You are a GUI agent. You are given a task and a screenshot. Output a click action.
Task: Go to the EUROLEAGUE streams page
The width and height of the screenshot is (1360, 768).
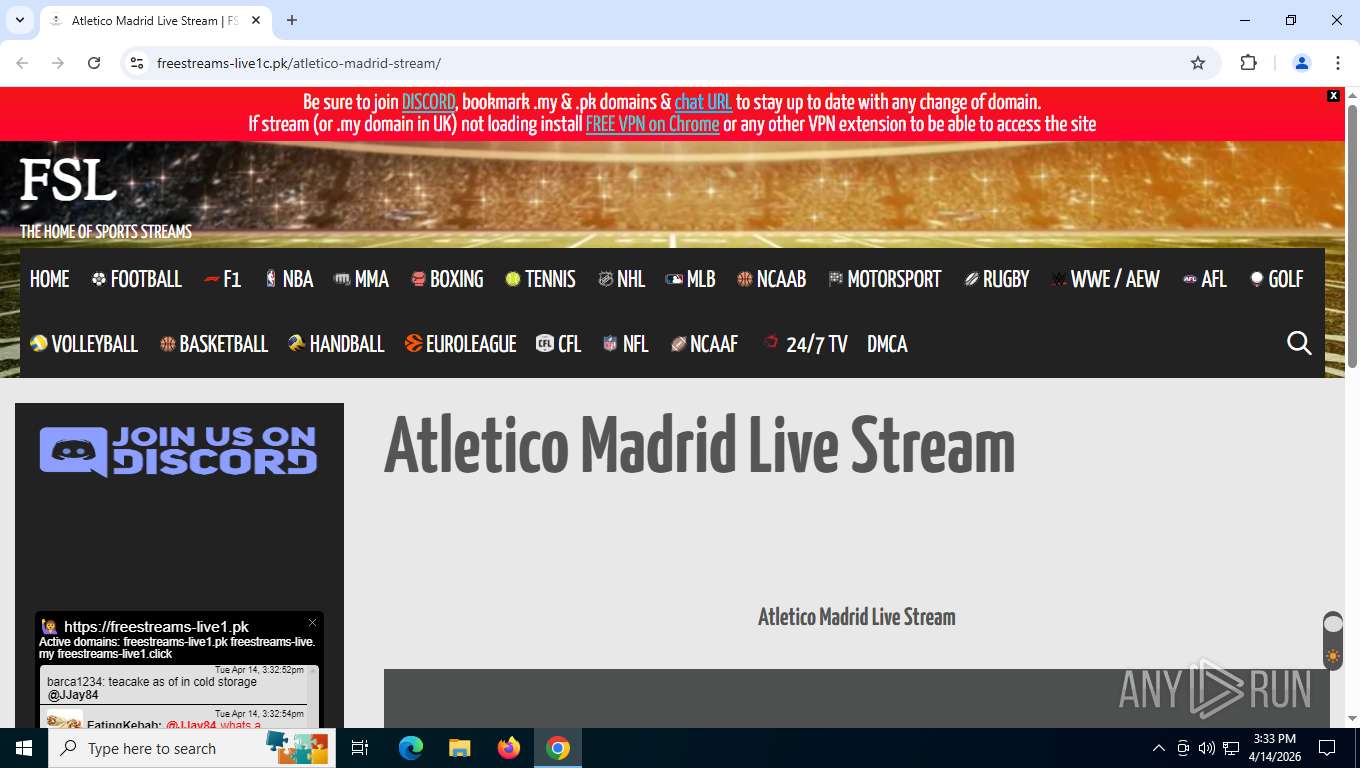coord(460,345)
